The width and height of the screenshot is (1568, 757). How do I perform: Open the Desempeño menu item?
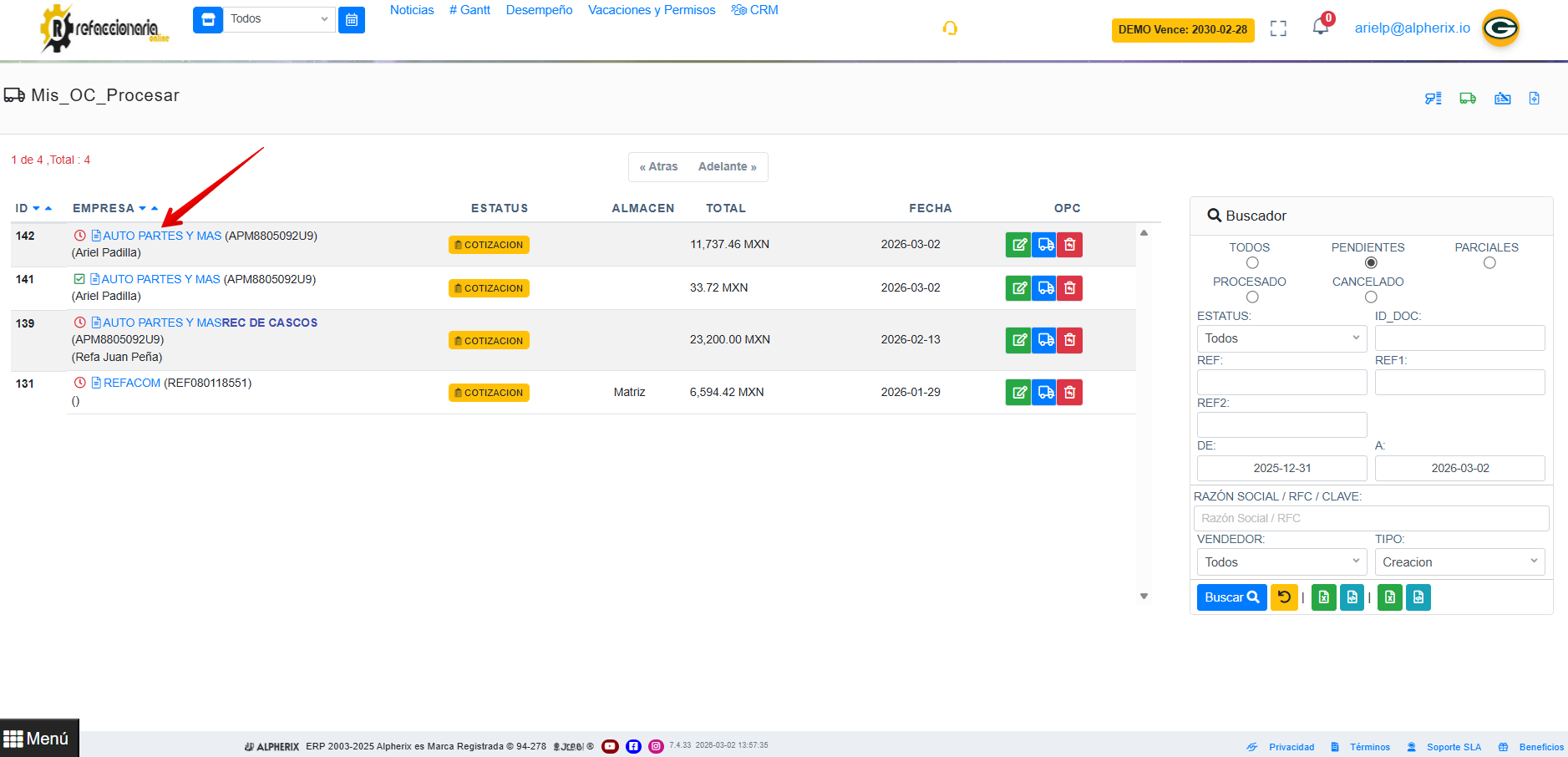point(539,10)
